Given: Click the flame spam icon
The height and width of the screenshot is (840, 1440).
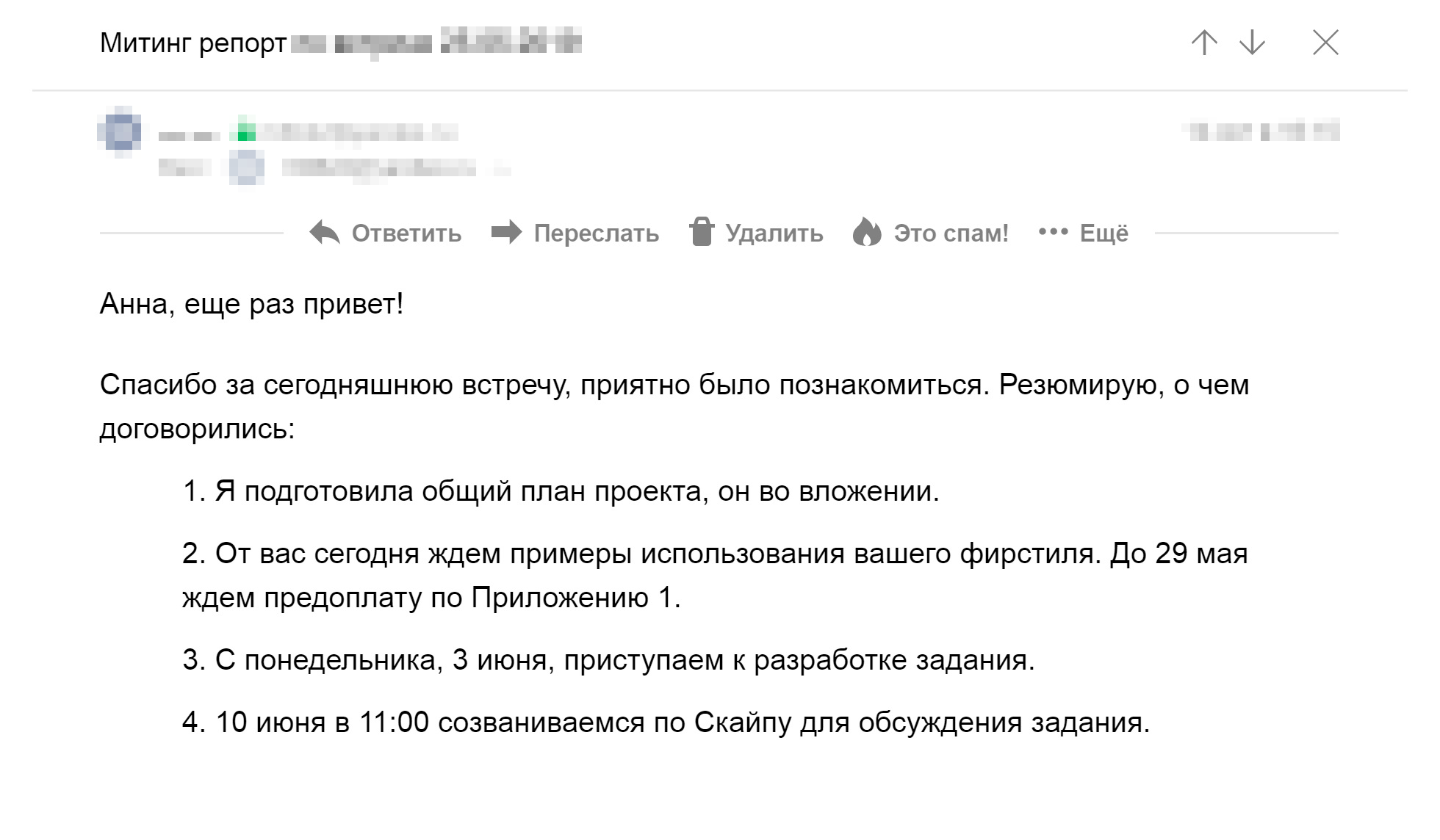Looking at the screenshot, I should [867, 232].
